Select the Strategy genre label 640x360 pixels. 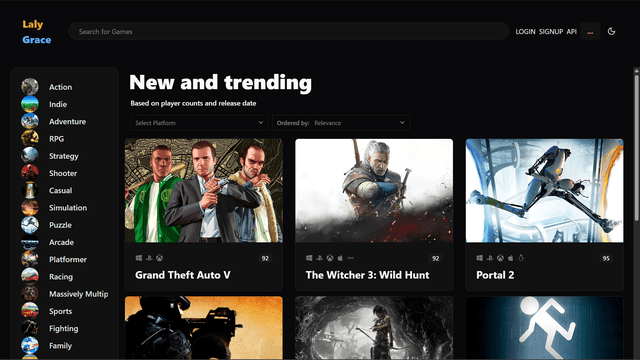(x=64, y=156)
